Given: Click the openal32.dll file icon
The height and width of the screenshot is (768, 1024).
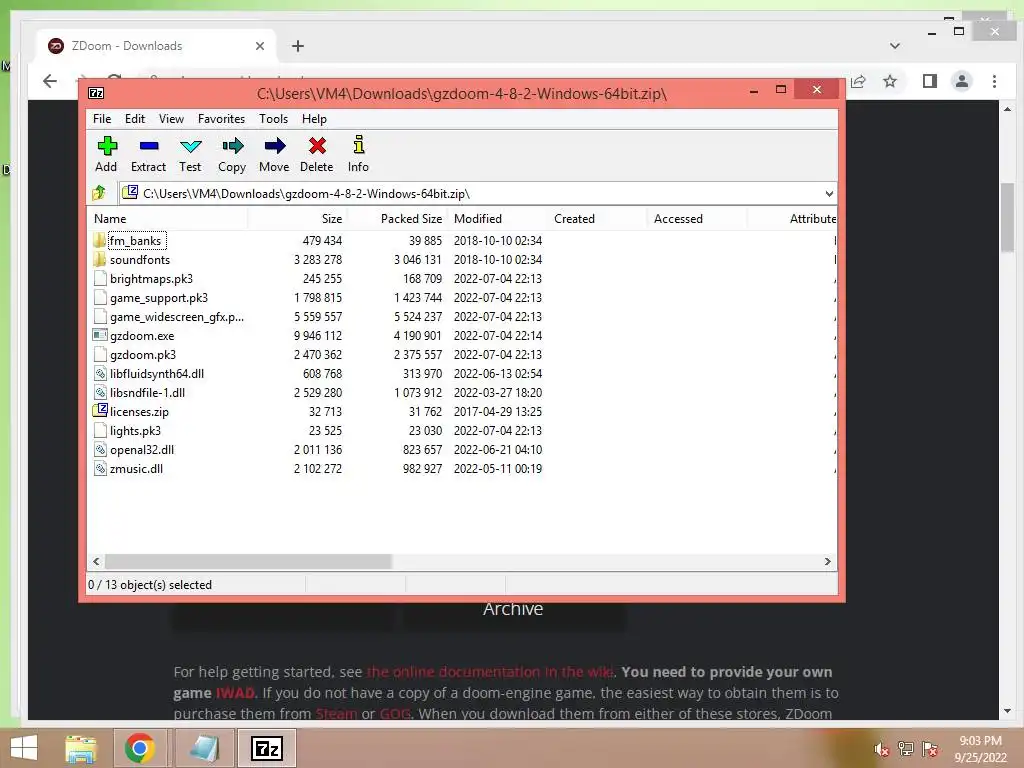Looking at the screenshot, I should (100, 449).
